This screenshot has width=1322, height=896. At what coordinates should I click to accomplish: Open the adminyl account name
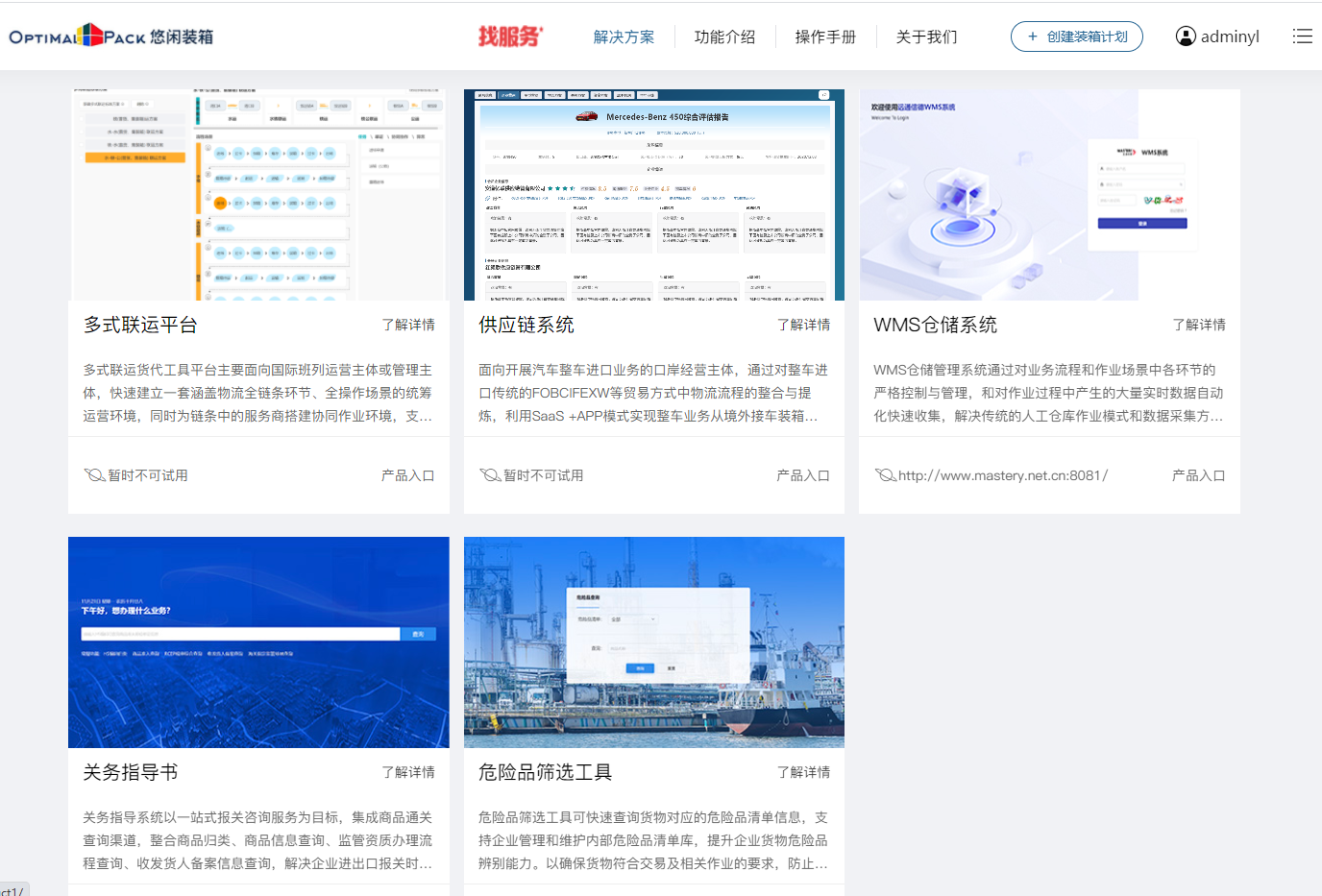pos(1230,36)
